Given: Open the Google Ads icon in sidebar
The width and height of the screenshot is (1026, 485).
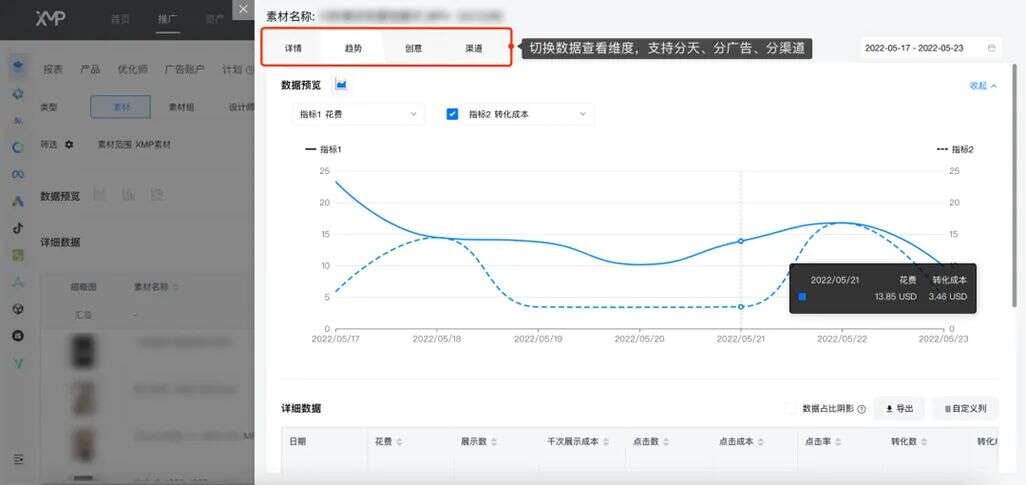Looking at the screenshot, I should coord(18,201).
